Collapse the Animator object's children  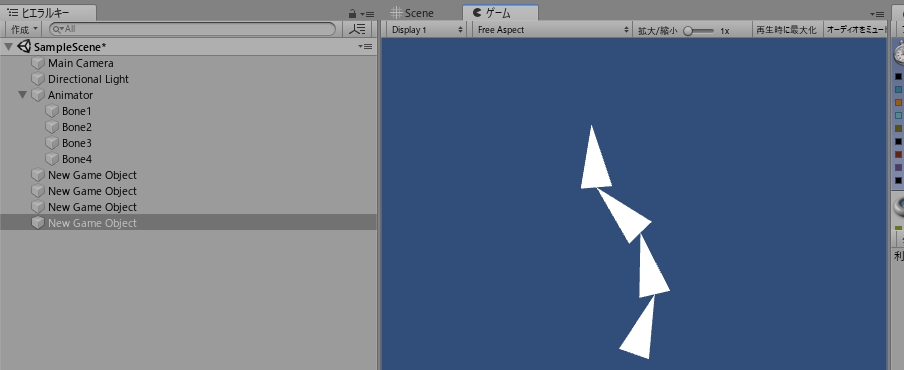click(22, 95)
